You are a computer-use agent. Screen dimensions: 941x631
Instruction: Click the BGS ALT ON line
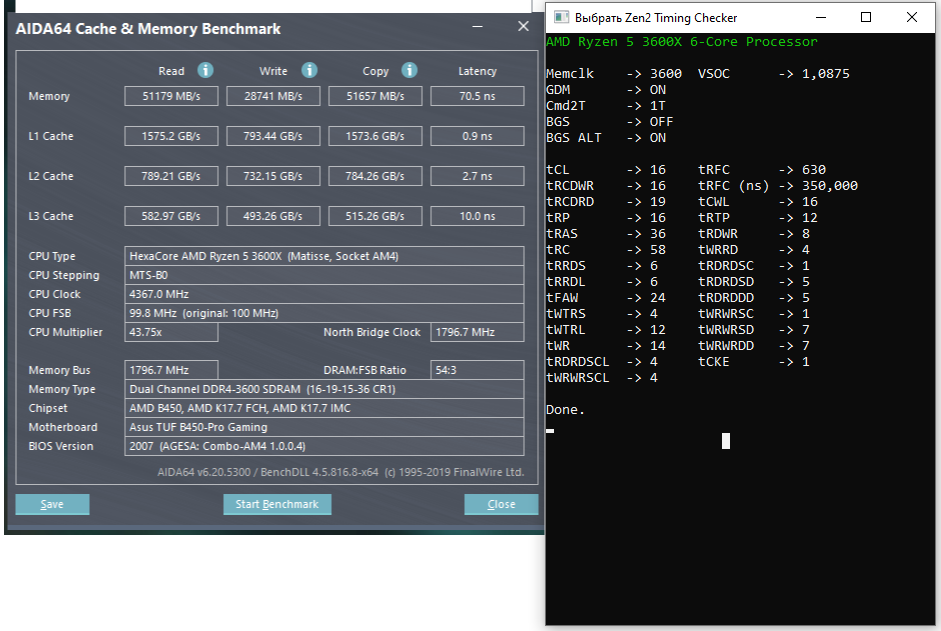[606, 137]
